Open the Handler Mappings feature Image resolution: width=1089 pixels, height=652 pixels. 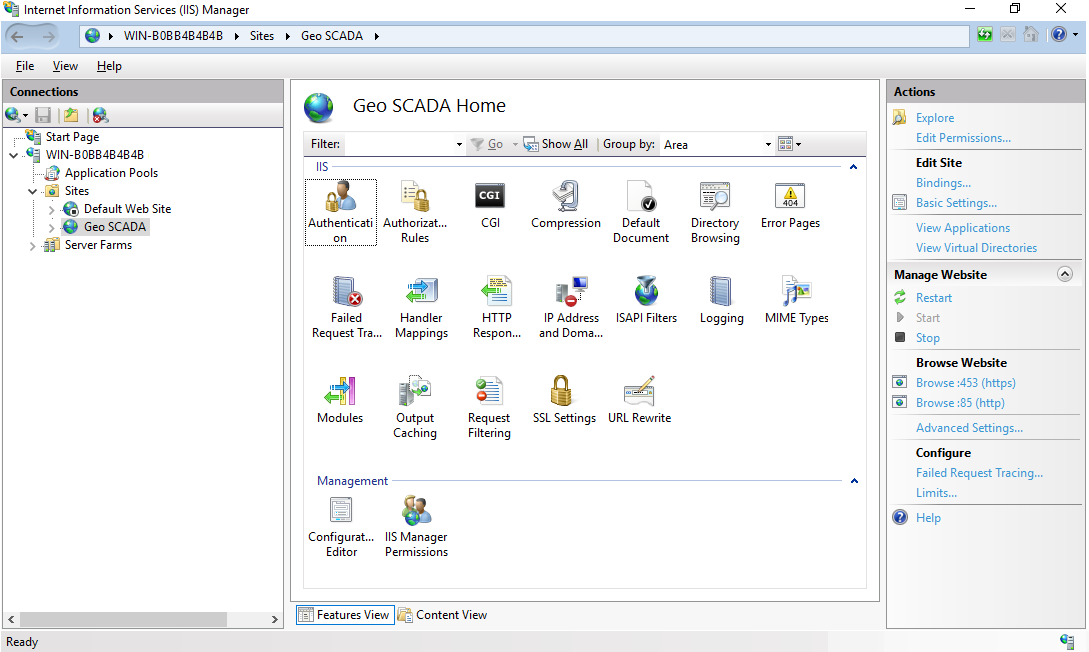[x=421, y=292]
